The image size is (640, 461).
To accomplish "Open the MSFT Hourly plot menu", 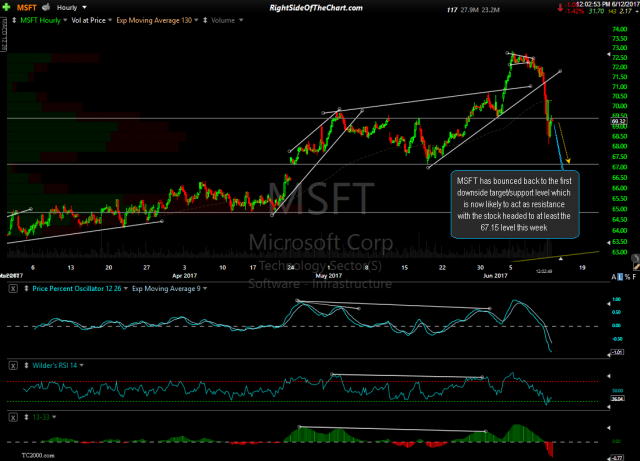I will point(44,20).
